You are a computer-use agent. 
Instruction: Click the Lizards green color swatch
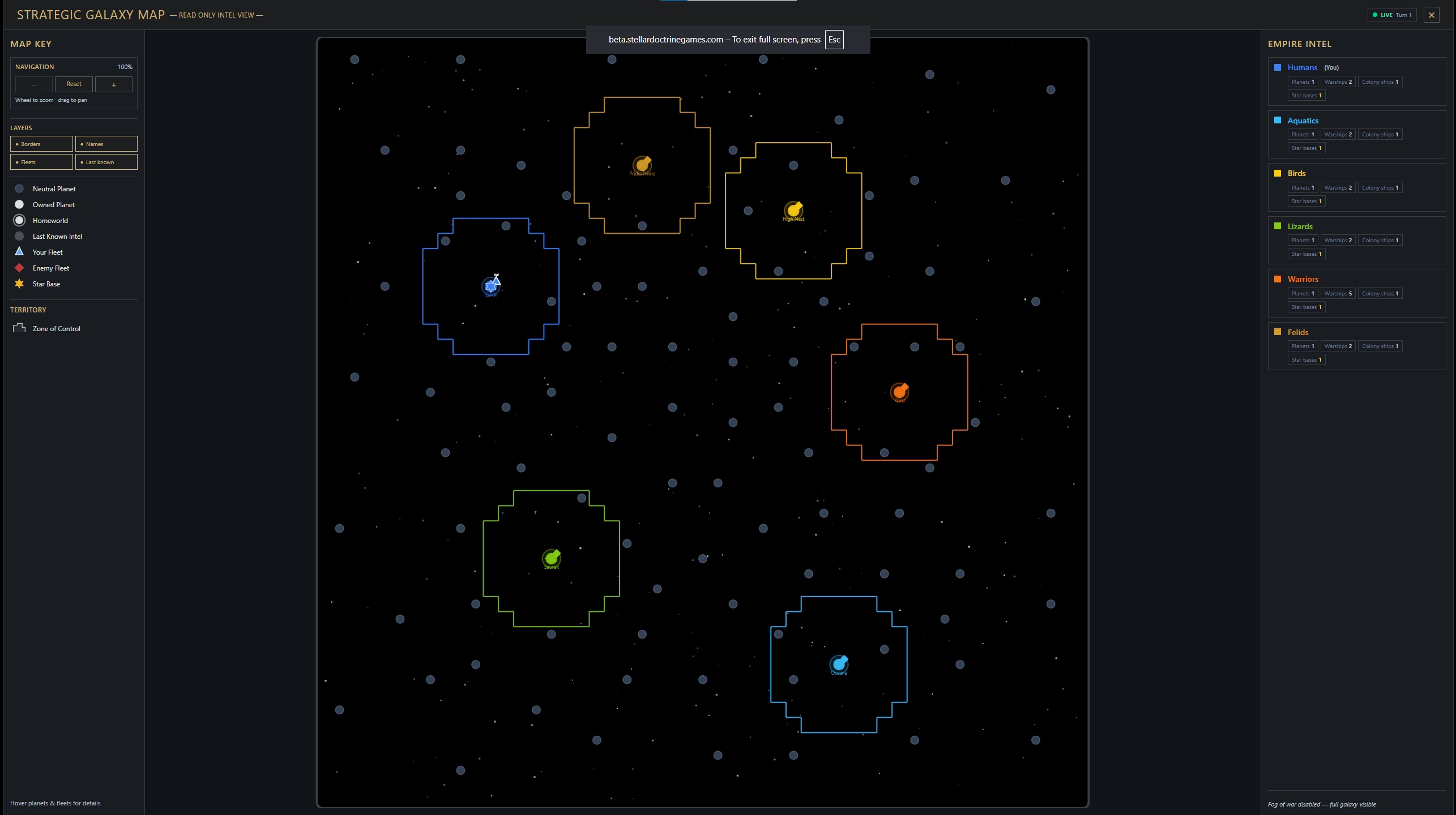[1278, 226]
